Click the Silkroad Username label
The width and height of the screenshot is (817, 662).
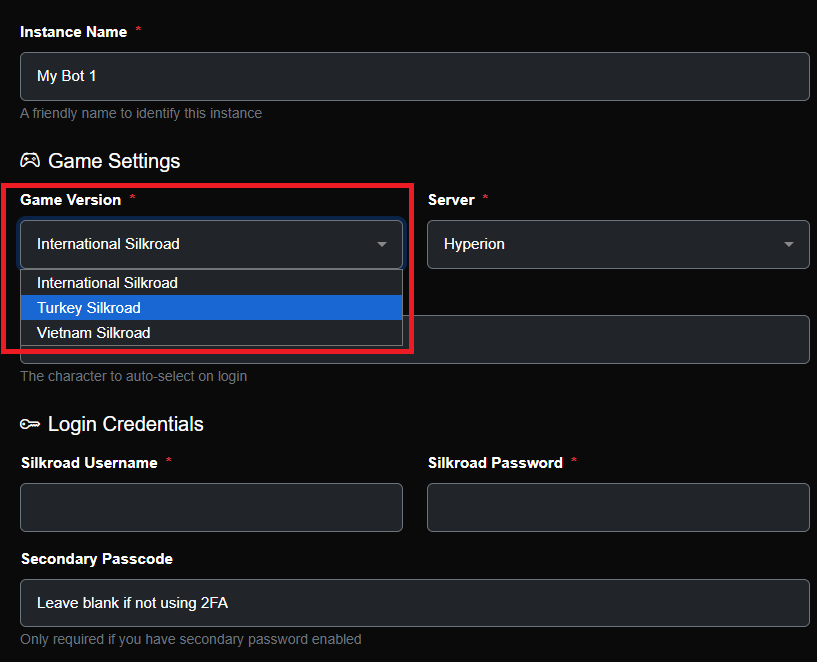coord(89,463)
